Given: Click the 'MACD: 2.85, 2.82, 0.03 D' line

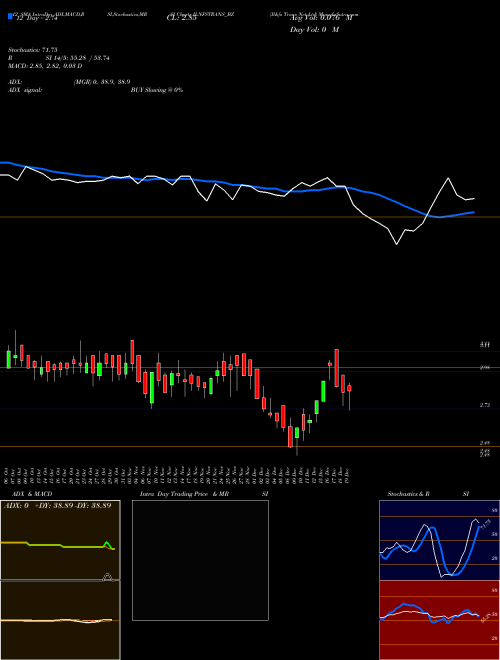Looking at the screenshot, I should coord(45,66).
